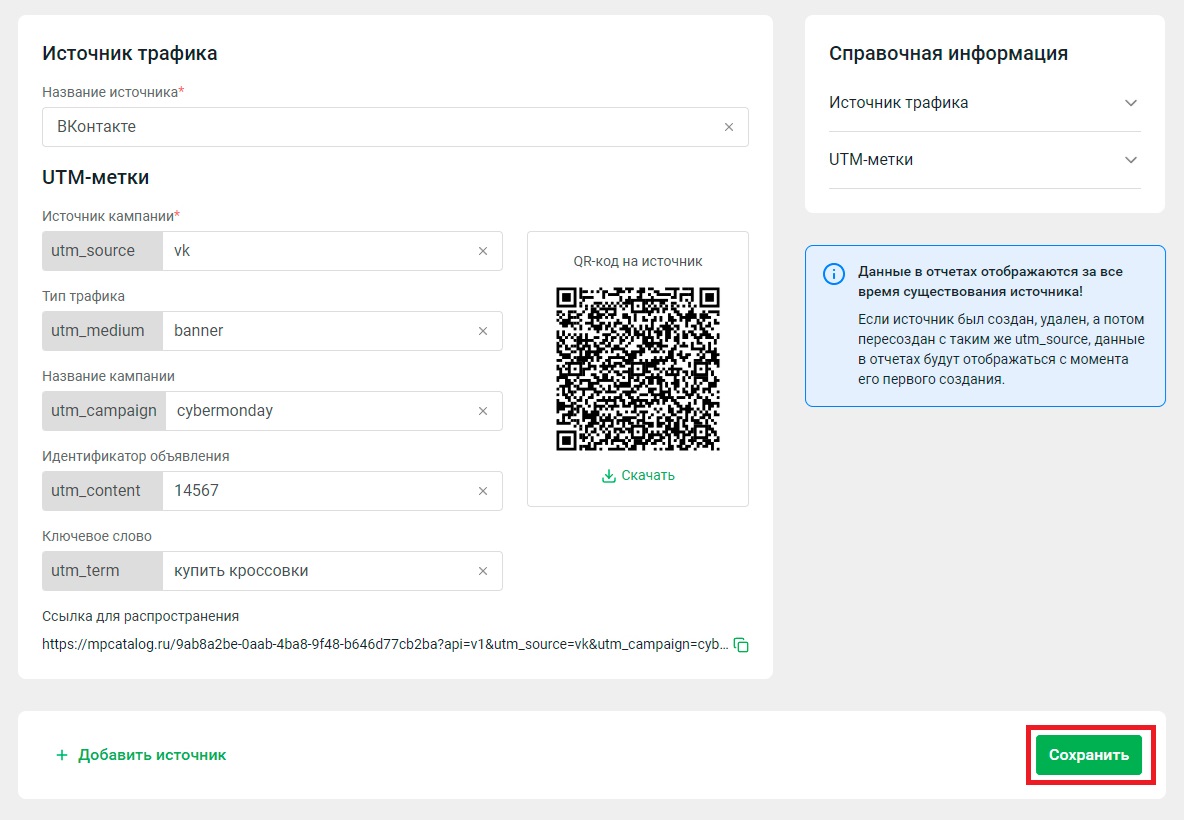Click the QR code image
Viewport: 1184px width, 820px height.
point(638,368)
